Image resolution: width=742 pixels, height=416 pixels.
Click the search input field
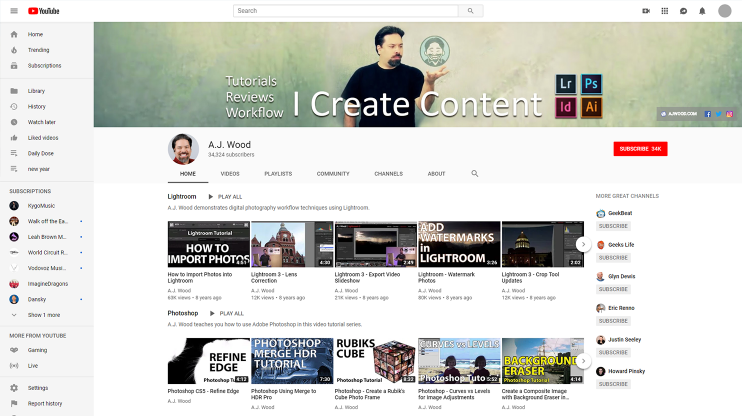[345, 11]
